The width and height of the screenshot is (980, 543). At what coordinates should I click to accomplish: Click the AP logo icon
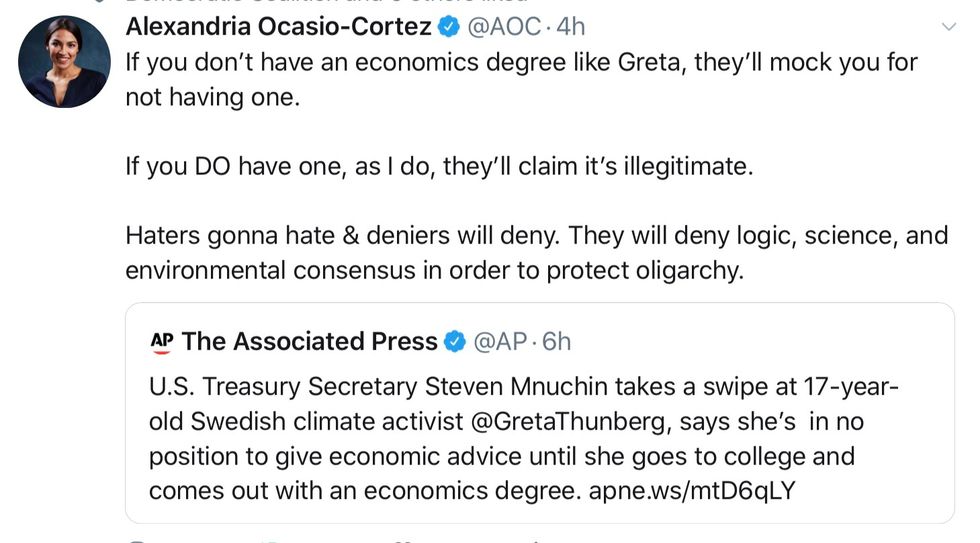161,342
